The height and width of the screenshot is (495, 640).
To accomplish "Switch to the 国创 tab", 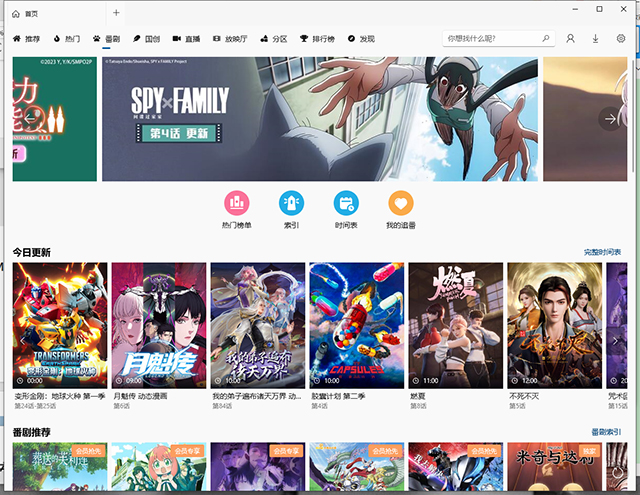I will (147, 39).
